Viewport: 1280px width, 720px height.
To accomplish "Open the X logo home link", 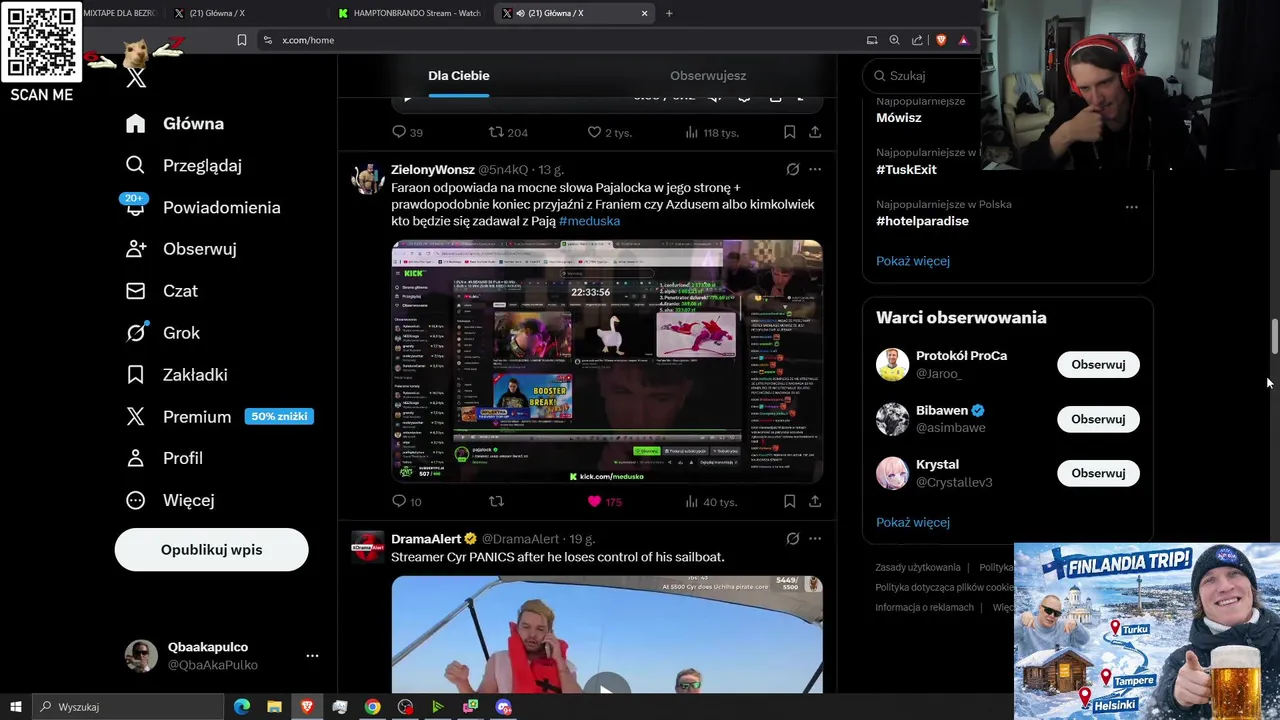I will [136, 77].
